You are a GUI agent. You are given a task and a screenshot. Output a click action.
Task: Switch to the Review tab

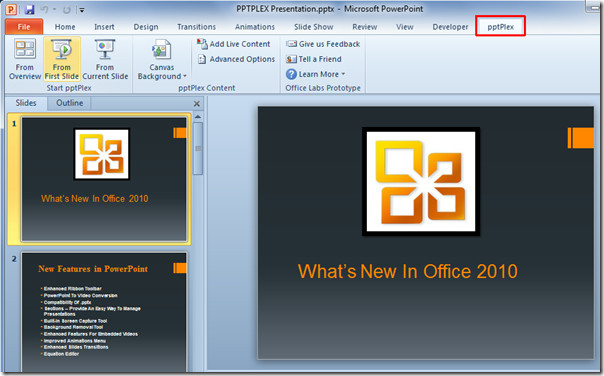point(364,27)
